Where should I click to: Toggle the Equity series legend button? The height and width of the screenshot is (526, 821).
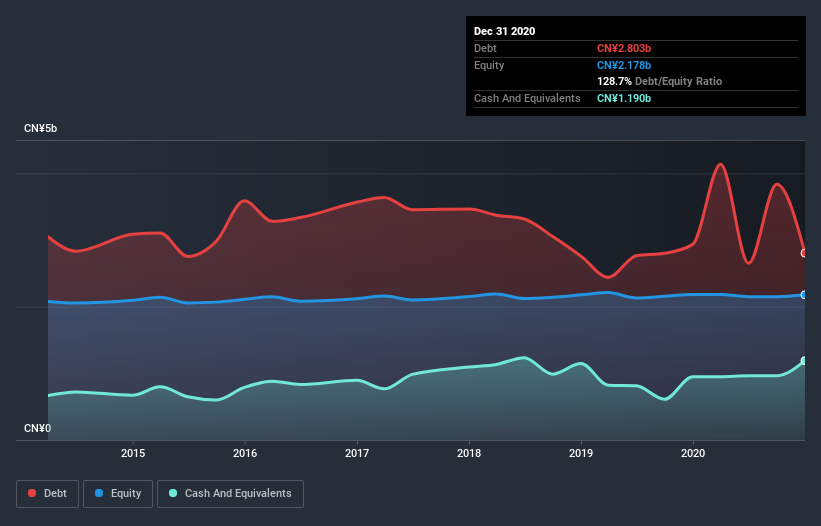click(118, 494)
